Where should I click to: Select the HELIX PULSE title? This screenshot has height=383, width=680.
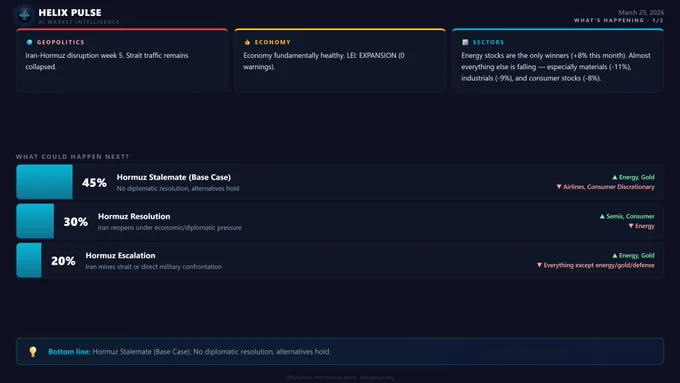tap(70, 13)
